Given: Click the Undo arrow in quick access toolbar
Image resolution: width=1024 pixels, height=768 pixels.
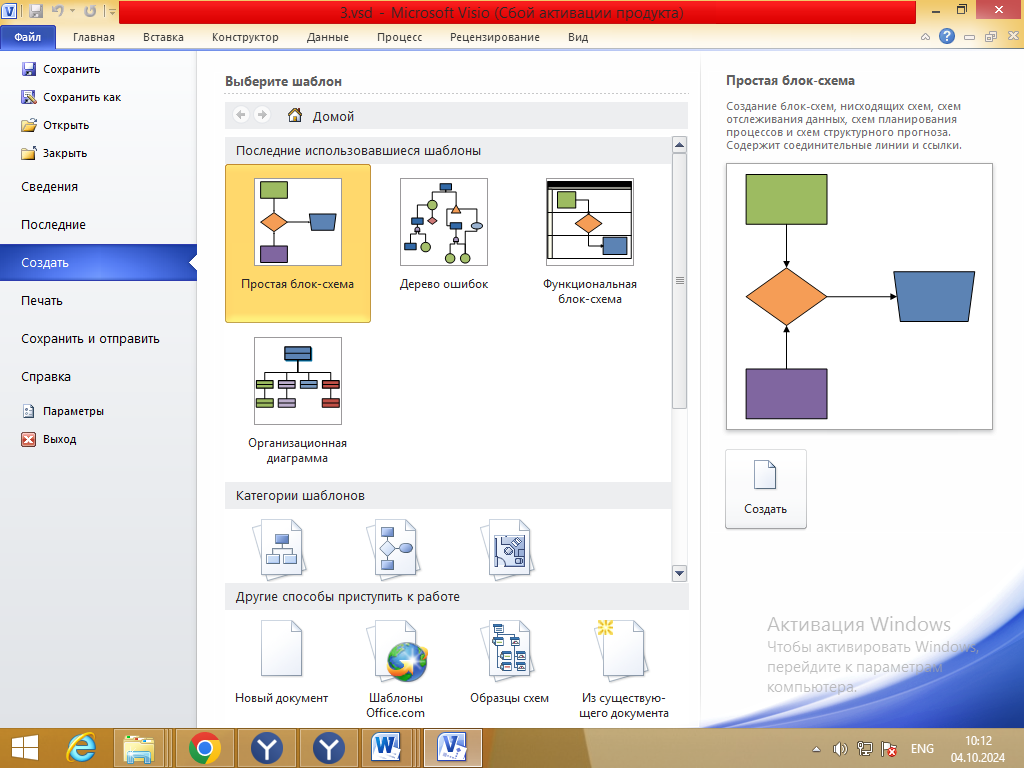Looking at the screenshot, I should [57, 11].
